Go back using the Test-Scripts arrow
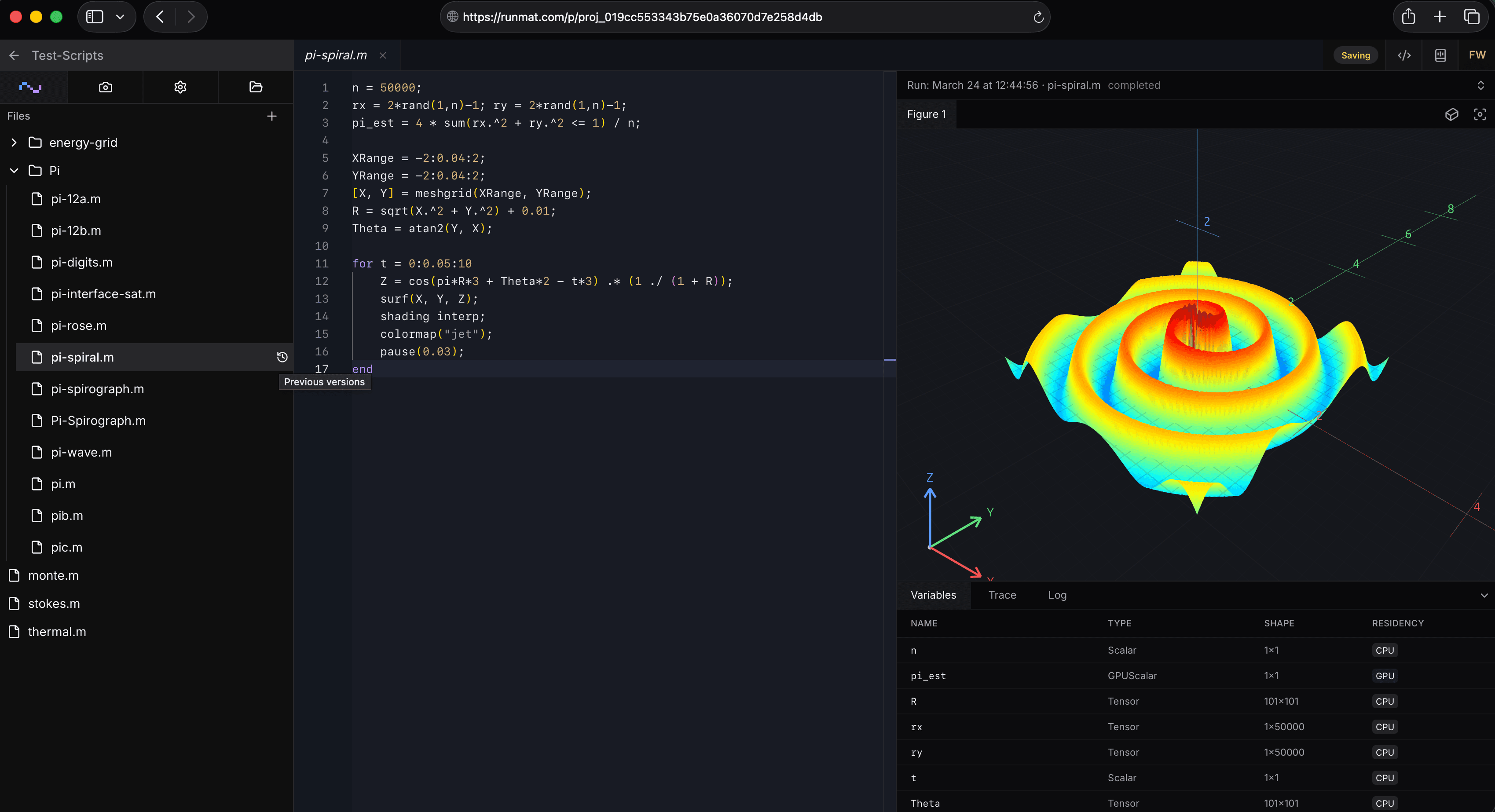The height and width of the screenshot is (812, 1495). tap(14, 55)
